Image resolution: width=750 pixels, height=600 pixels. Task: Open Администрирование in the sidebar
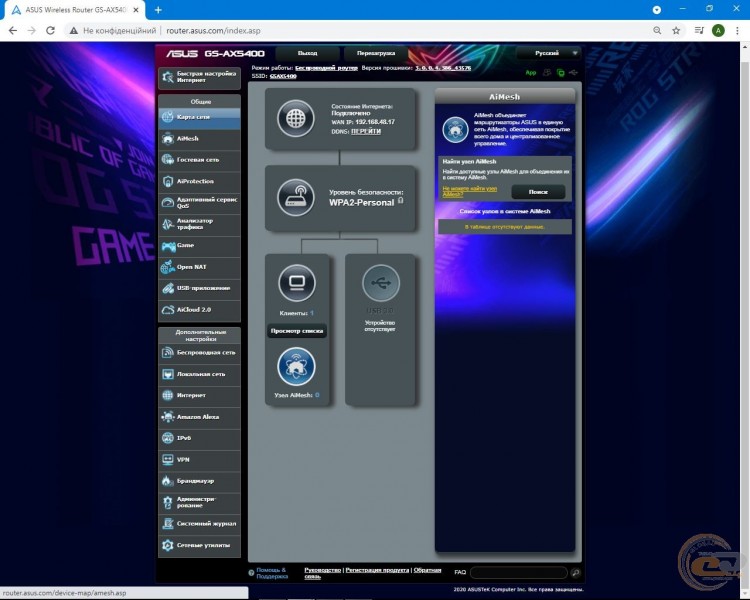[199, 502]
